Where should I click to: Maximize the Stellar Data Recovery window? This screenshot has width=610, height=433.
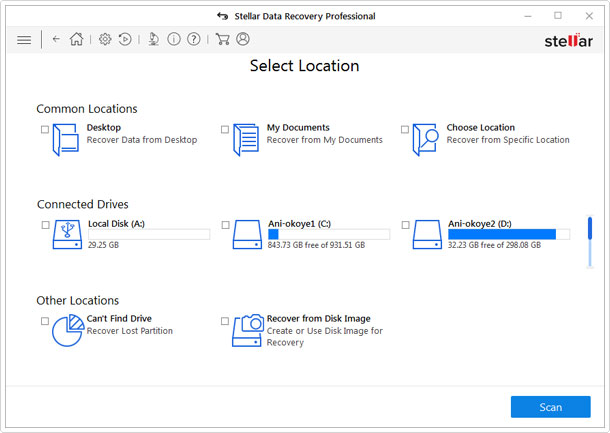pyautogui.click(x=558, y=16)
